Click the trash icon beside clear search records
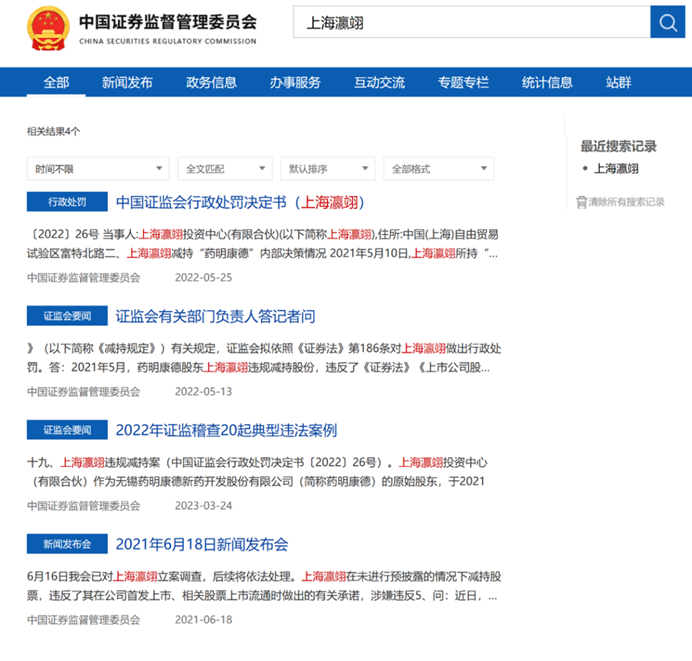Image resolution: width=692 pixels, height=661 pixels. click(x=581, y=202)
